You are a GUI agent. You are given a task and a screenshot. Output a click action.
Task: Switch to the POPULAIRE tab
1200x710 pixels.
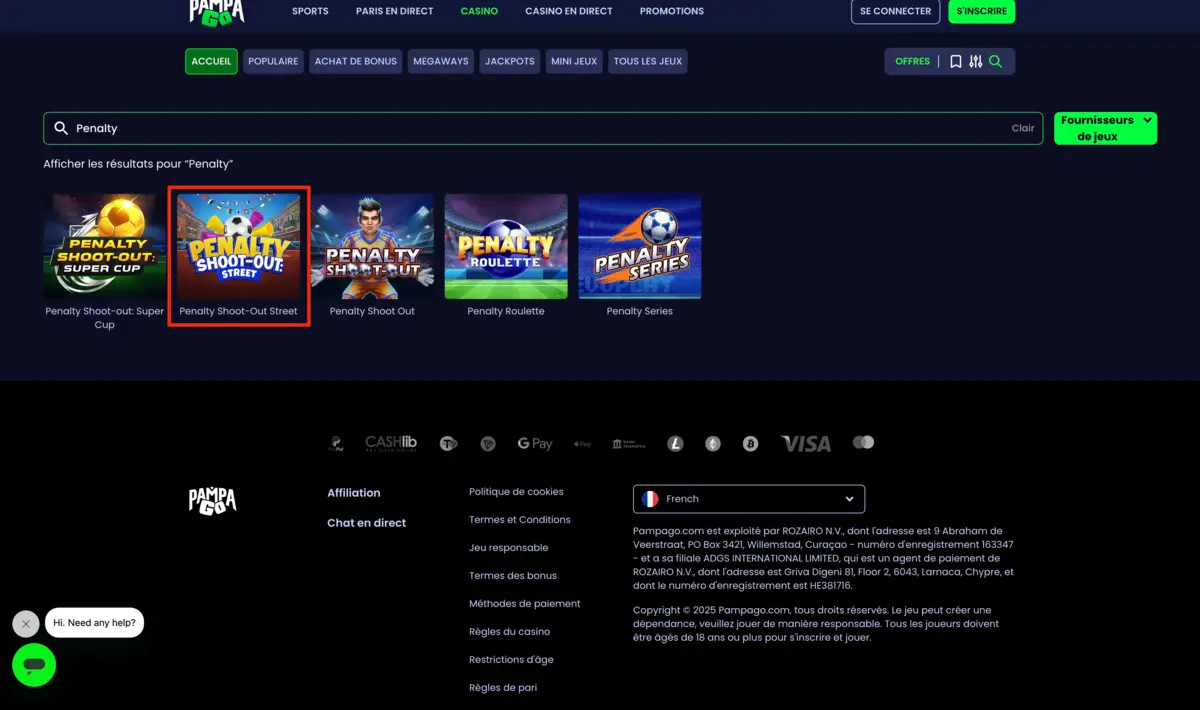273,61
